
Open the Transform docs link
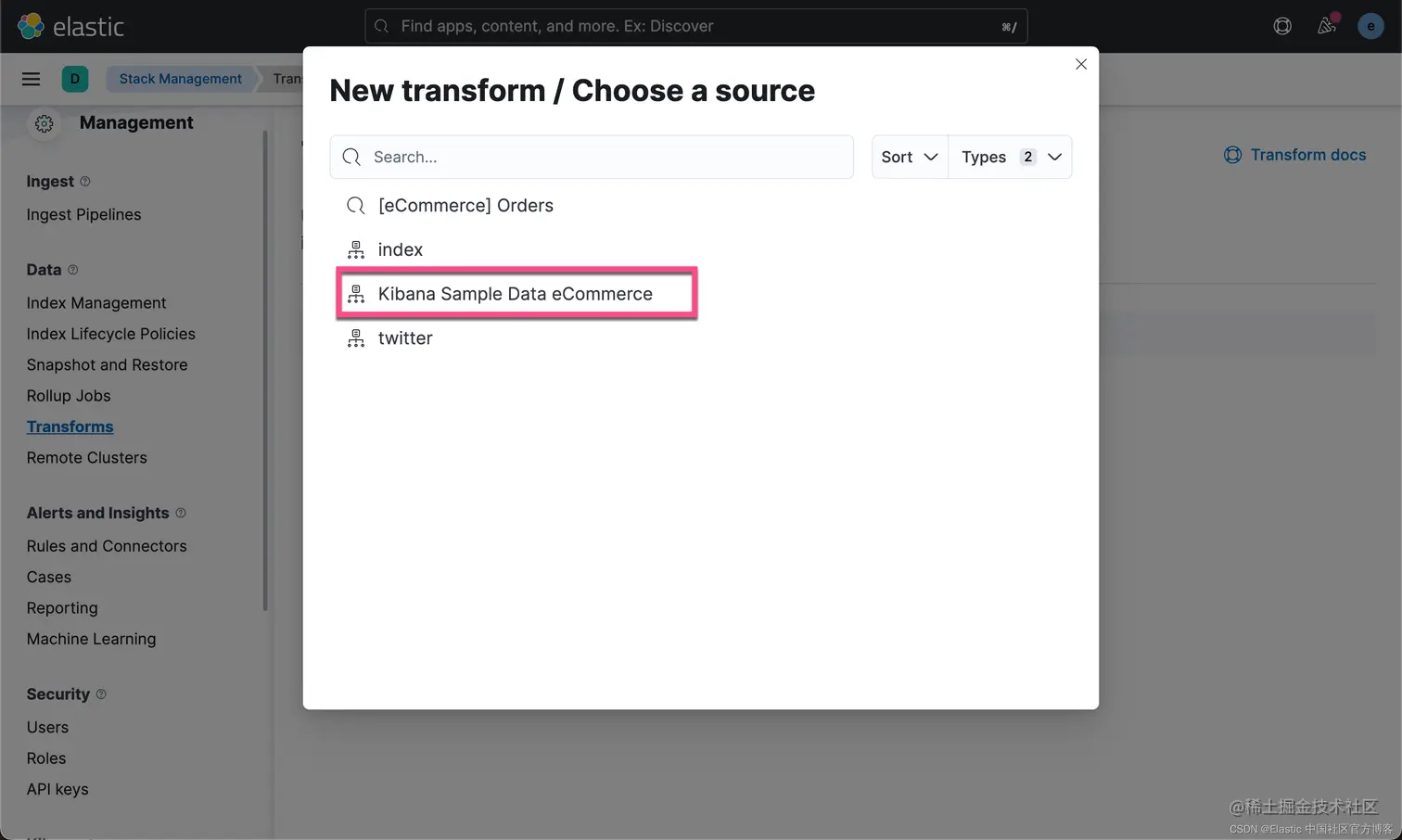1295,155
